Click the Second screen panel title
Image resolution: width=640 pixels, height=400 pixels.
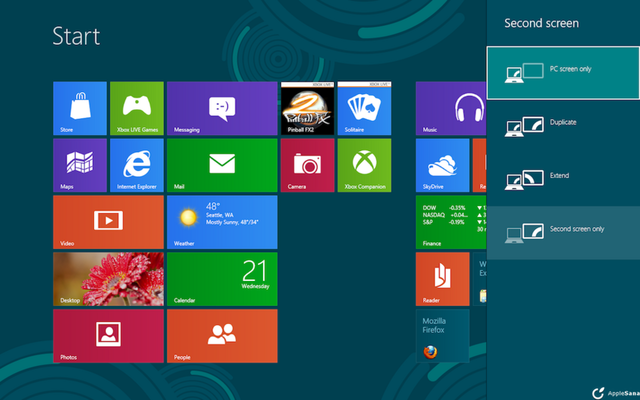541,23
